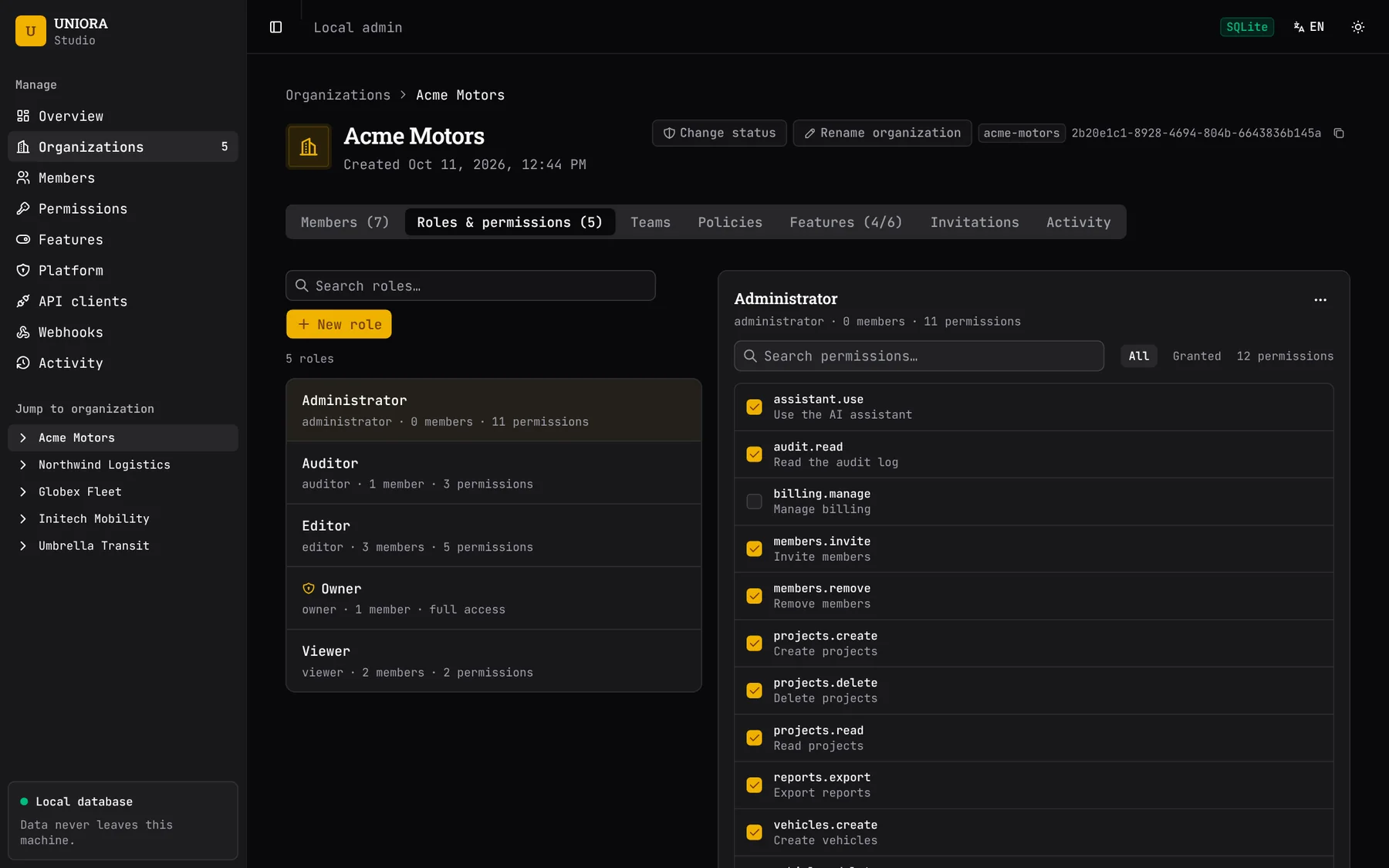Click Rename organization button
The height and width of the screenshot is (868, 1389).
point(882,133)
